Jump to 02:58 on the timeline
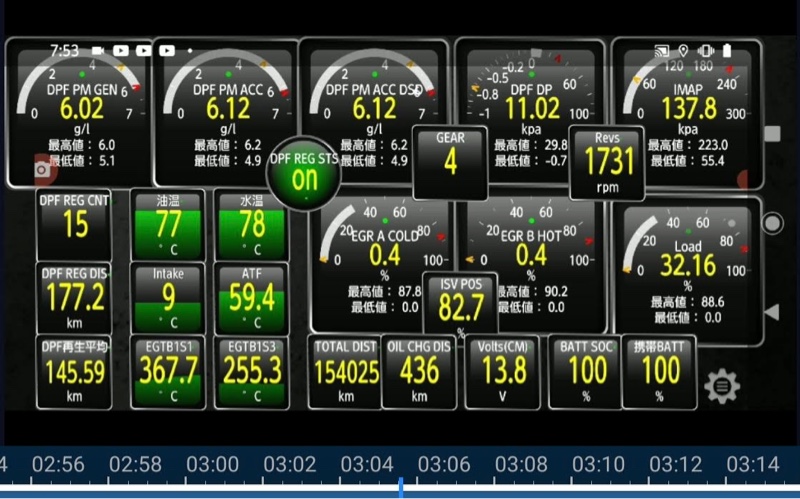The image size is (800, 499). point(135,464)
